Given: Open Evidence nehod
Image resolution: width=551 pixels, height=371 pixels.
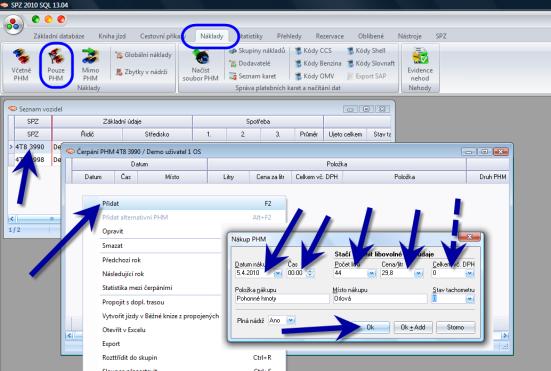Looking at the screenshot, I should pyautogui.click(x=420, y=65).
